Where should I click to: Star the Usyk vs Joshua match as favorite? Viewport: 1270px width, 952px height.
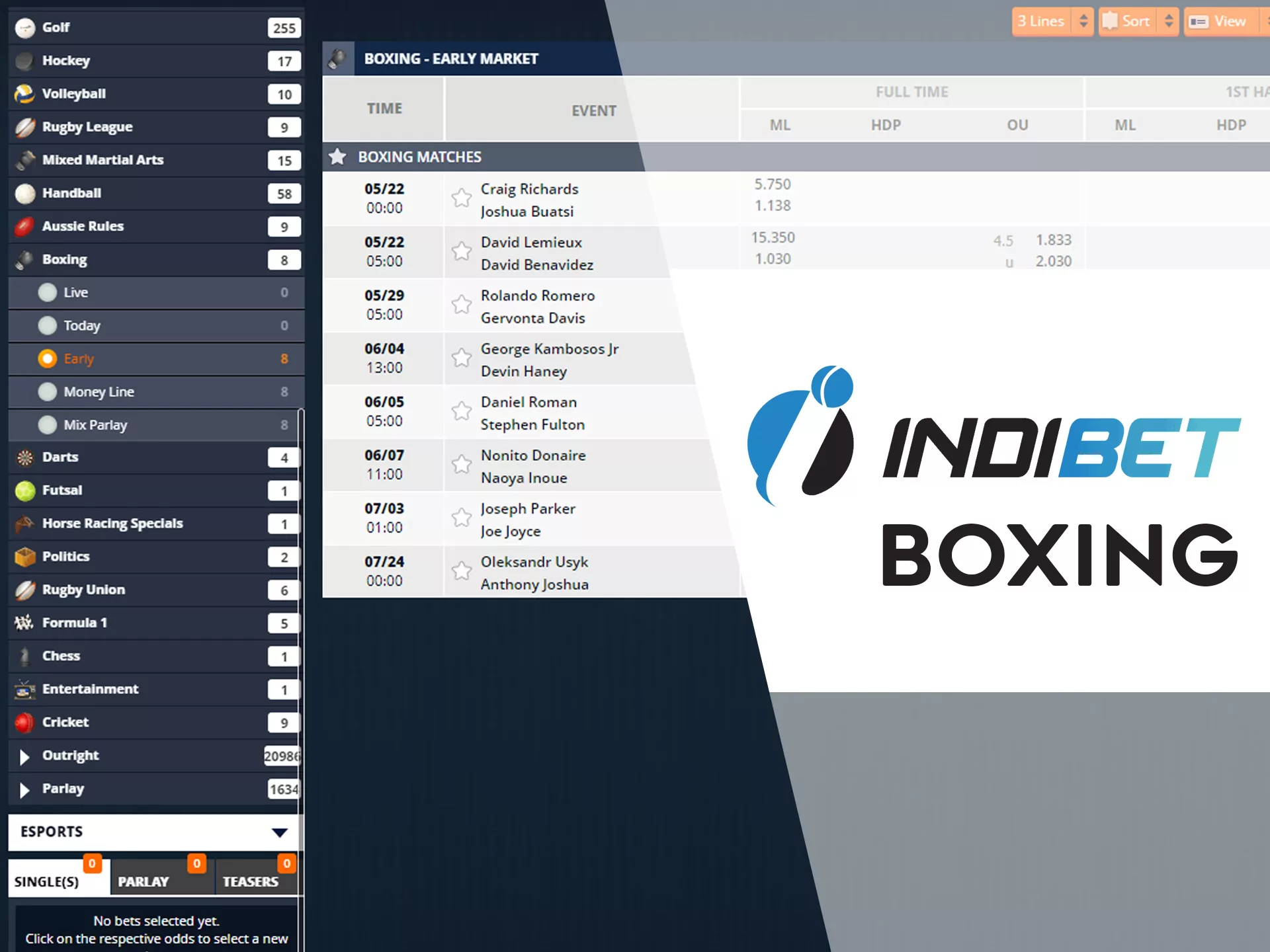pyautogui.click(x=462, y=571)
